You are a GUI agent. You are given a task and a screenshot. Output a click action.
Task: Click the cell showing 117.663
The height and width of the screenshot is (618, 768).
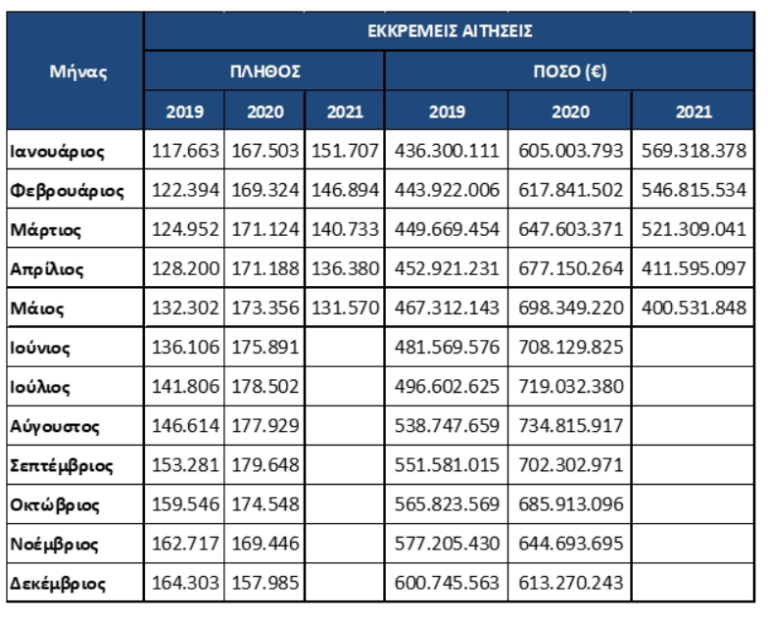185,152
